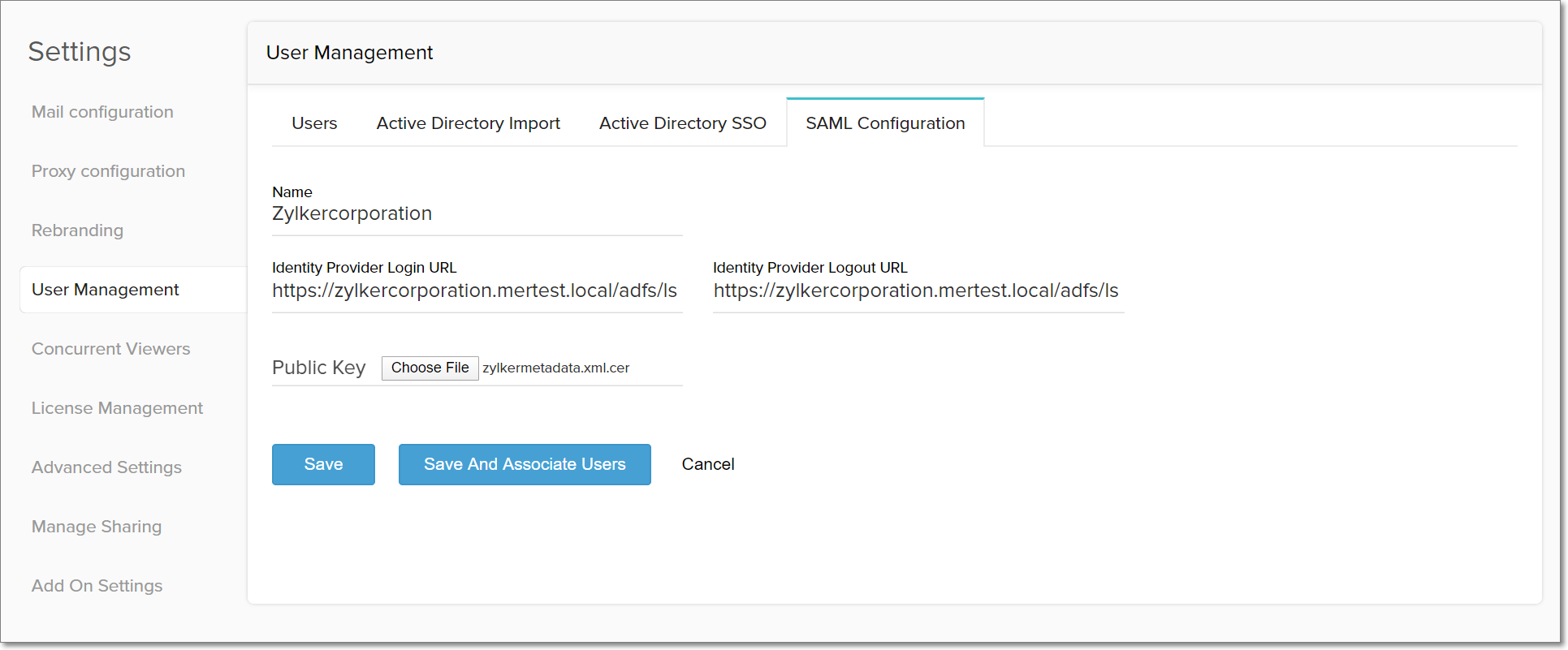Select the SAML Configuration tab
Viewport: 1568px width, 650px height.
point(885,123)
